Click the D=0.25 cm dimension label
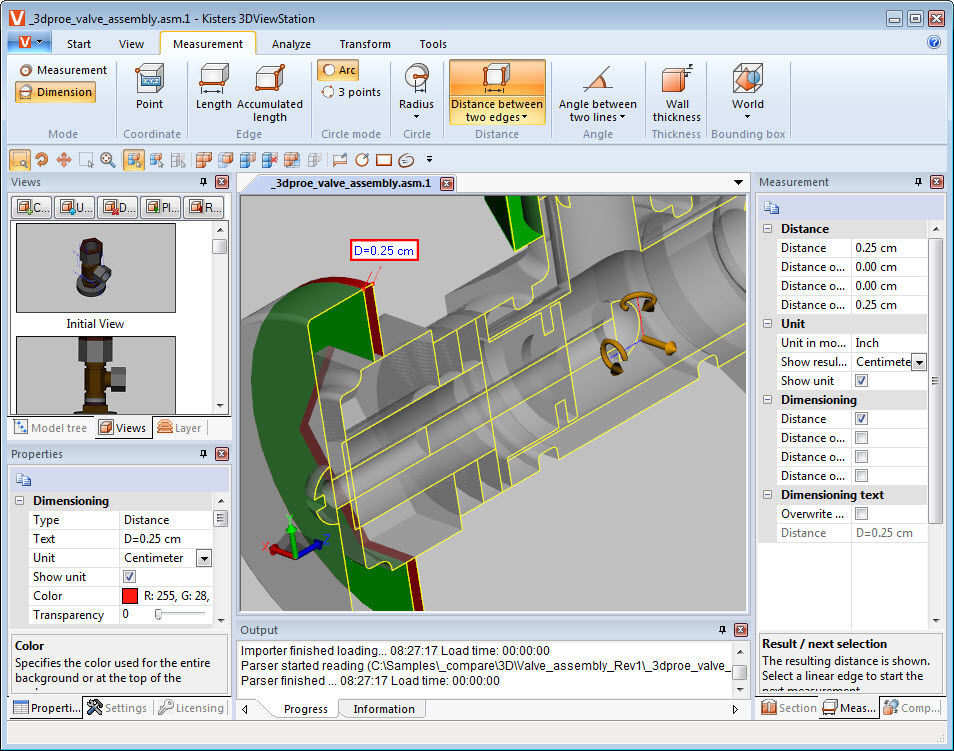Image resolution: width=954 pixels, height=751 pixels. click(384, 250)
